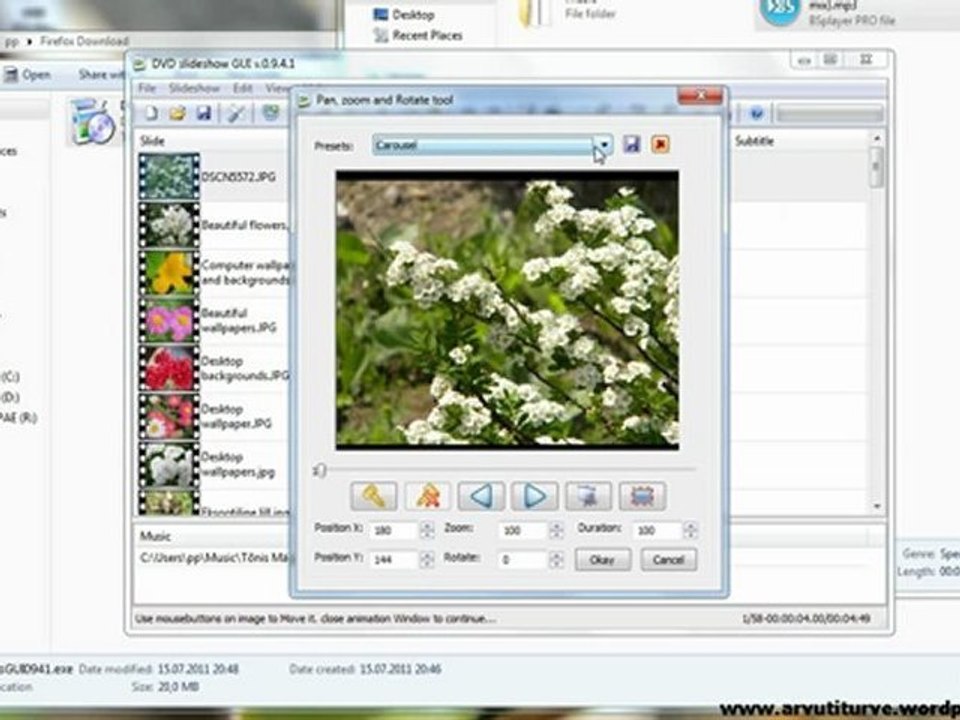Viewport: 960px width, 720px height.
Task: Click the Zoom spinner arrows
Action: click(x=556, y=530)
